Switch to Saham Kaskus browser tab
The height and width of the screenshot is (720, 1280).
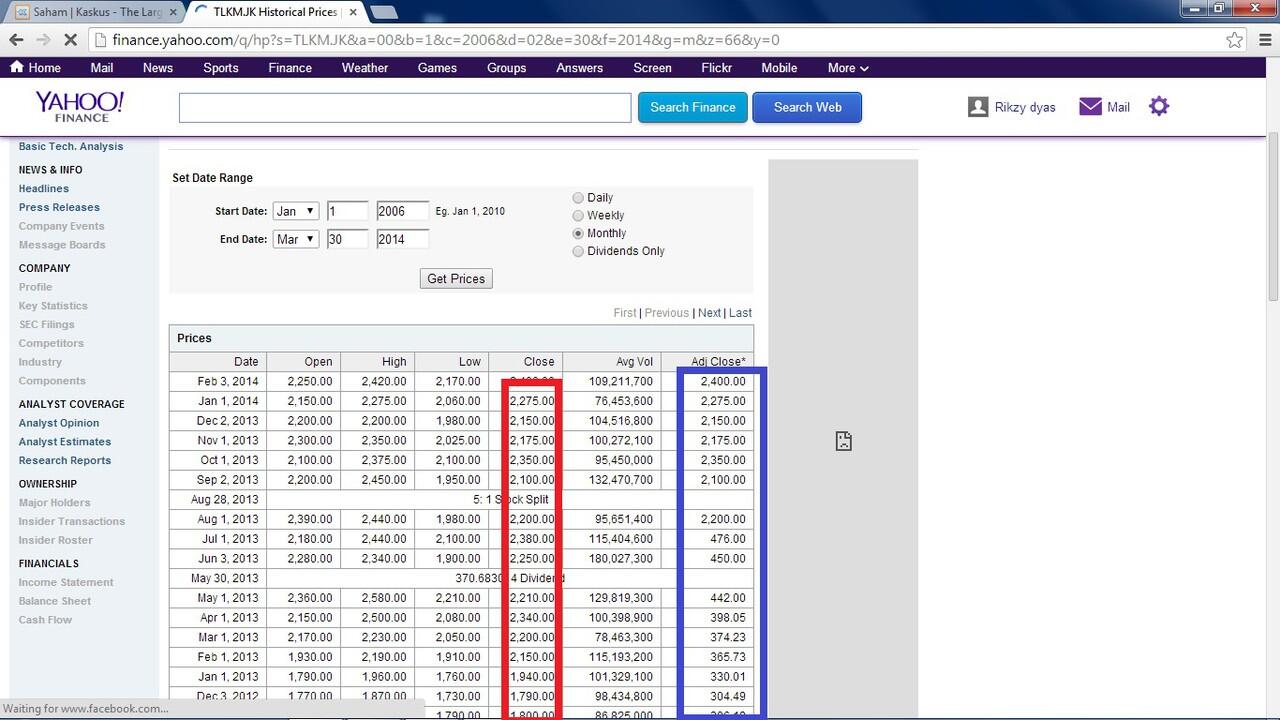point(95,12)
